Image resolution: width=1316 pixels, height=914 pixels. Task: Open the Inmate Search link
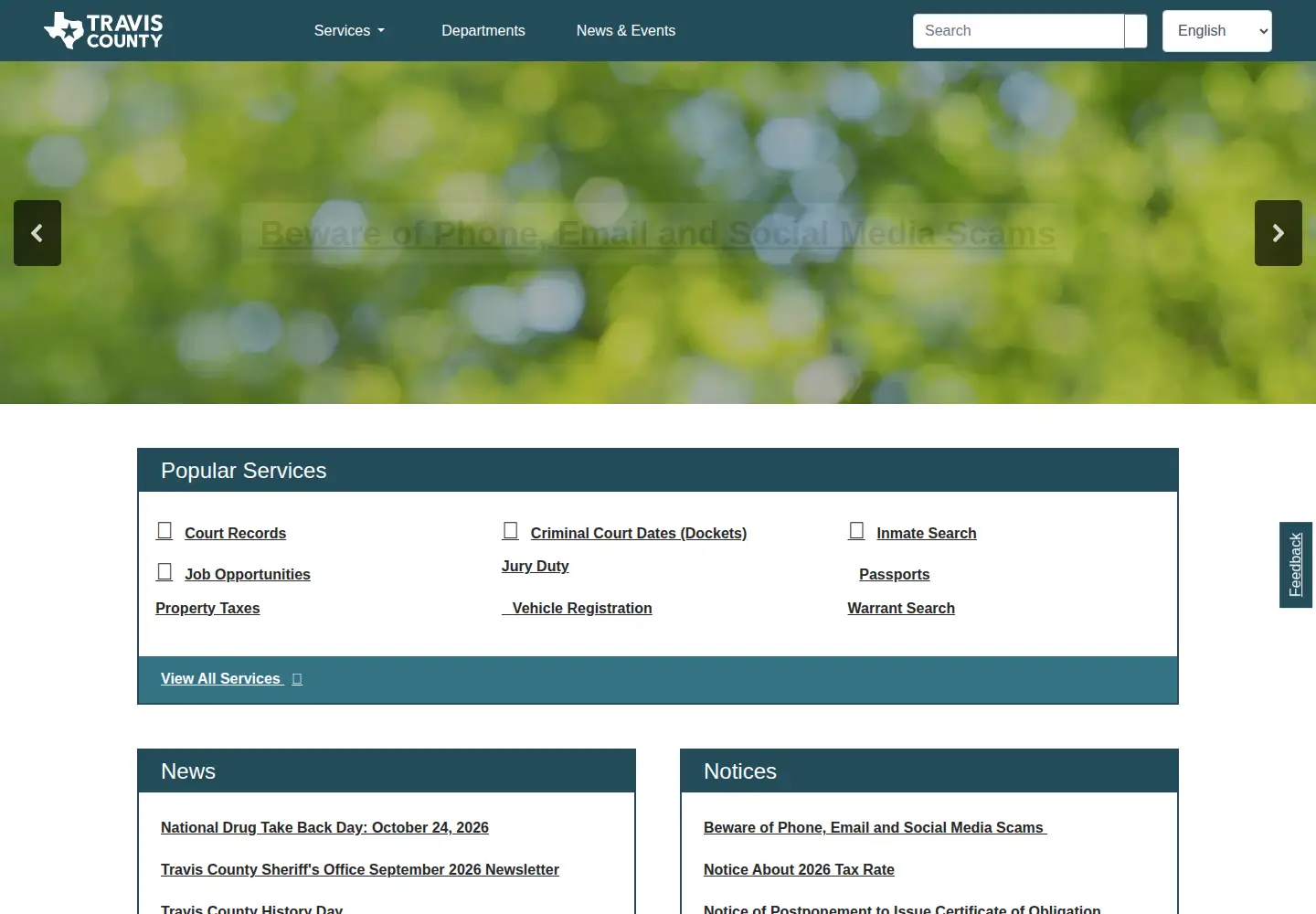coord(927,533)
